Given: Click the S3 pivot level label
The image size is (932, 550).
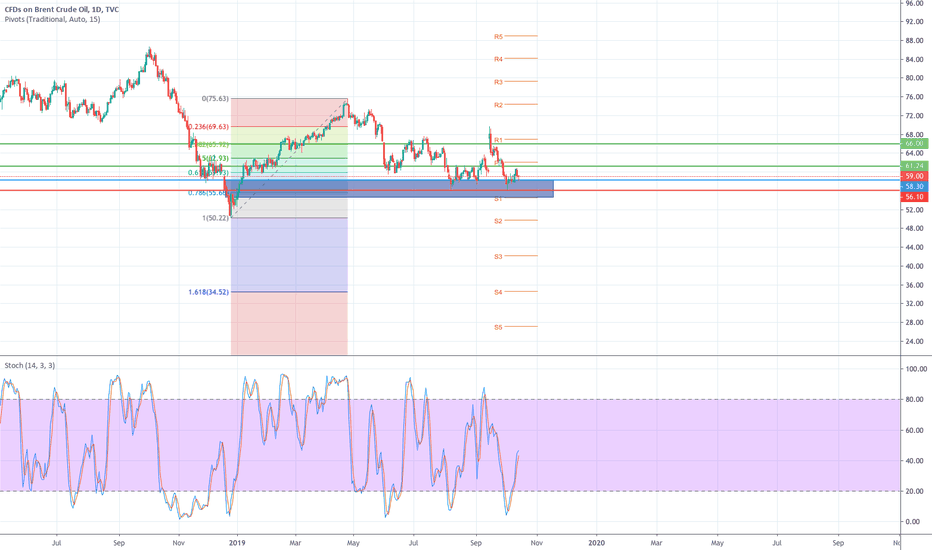Looking at the screenshot, I should point(498,257).
